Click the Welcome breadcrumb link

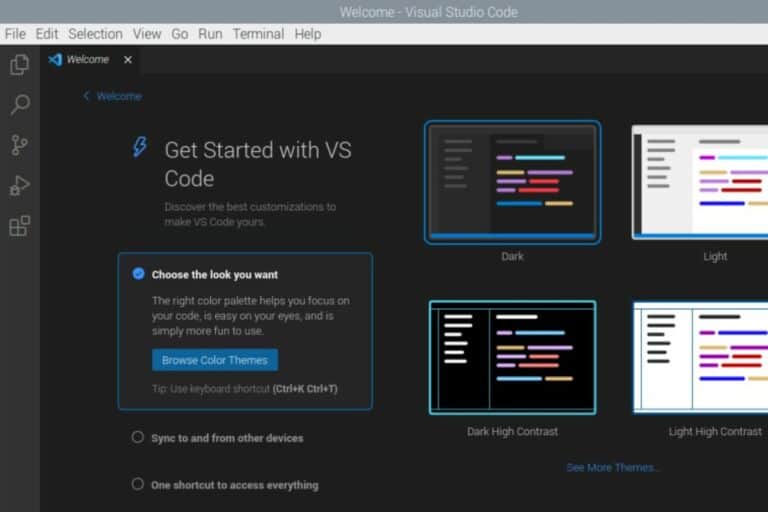click(119, 96)
